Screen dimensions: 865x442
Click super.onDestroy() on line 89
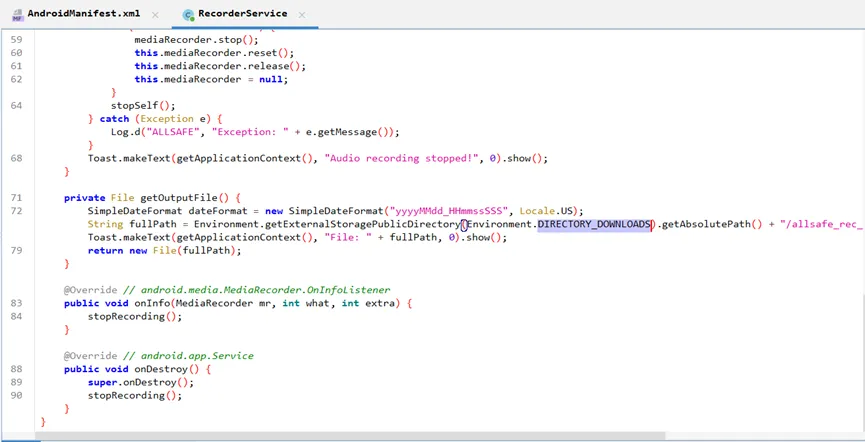(141, 382)
